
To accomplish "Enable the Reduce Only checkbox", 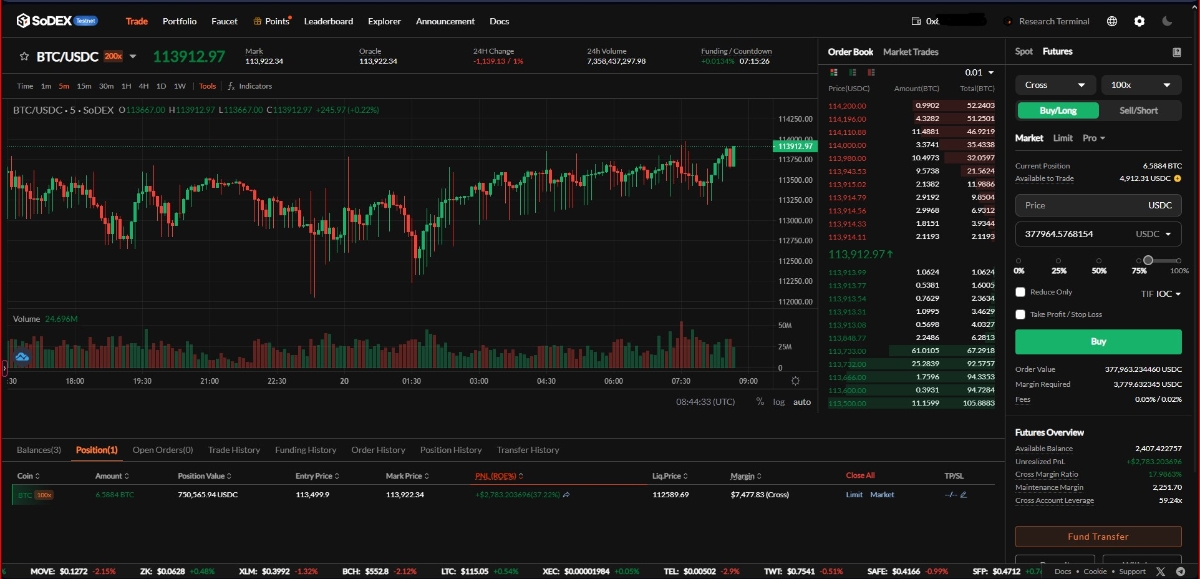I will [1021, 292].
